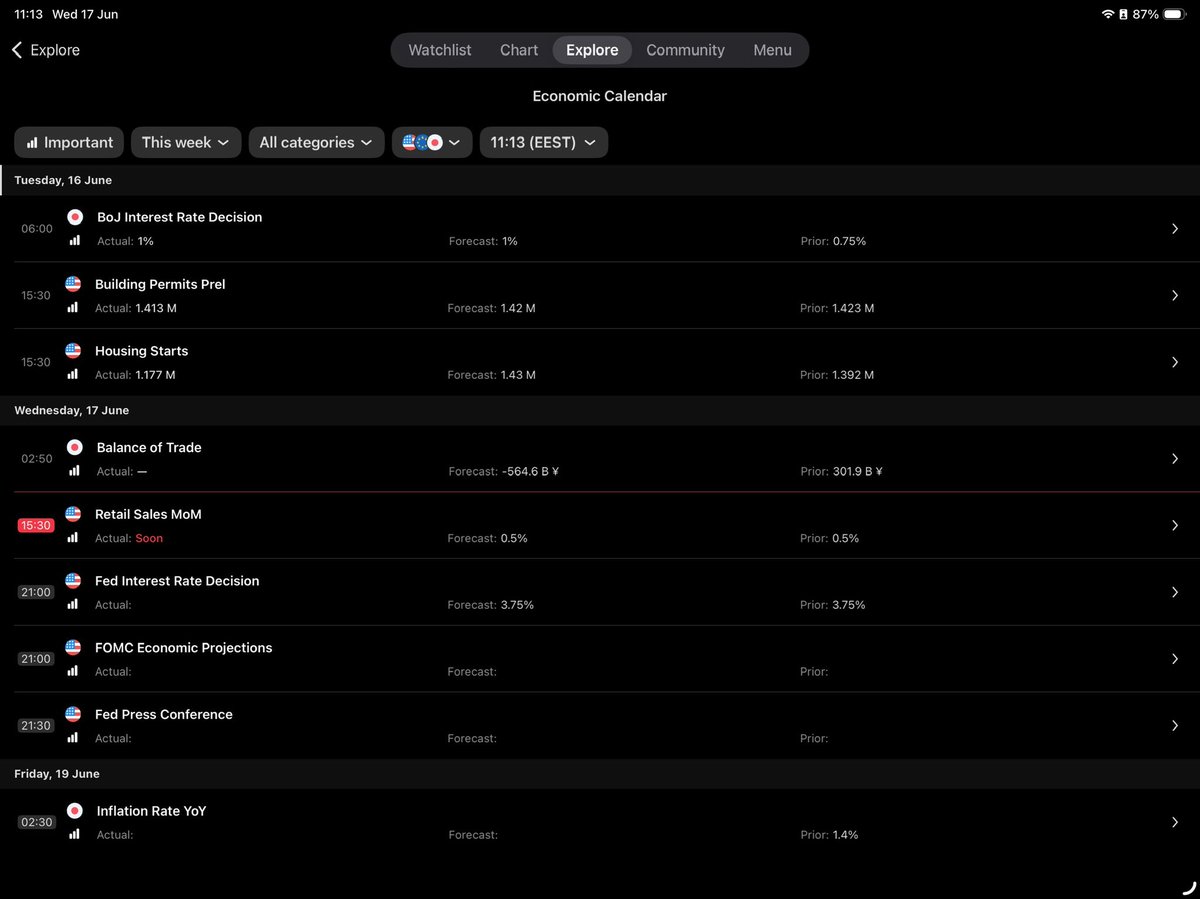Screen dimensions: 1200x899
Task: Click importance bars icon on Building Permits Prel
Action: pos(73,308)
